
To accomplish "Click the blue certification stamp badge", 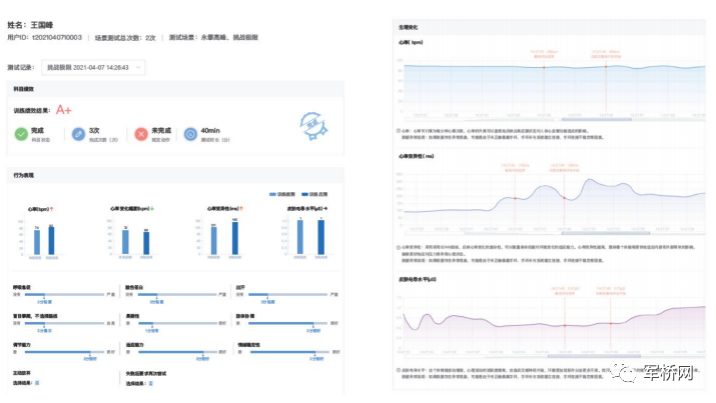I will coord(315,126).
